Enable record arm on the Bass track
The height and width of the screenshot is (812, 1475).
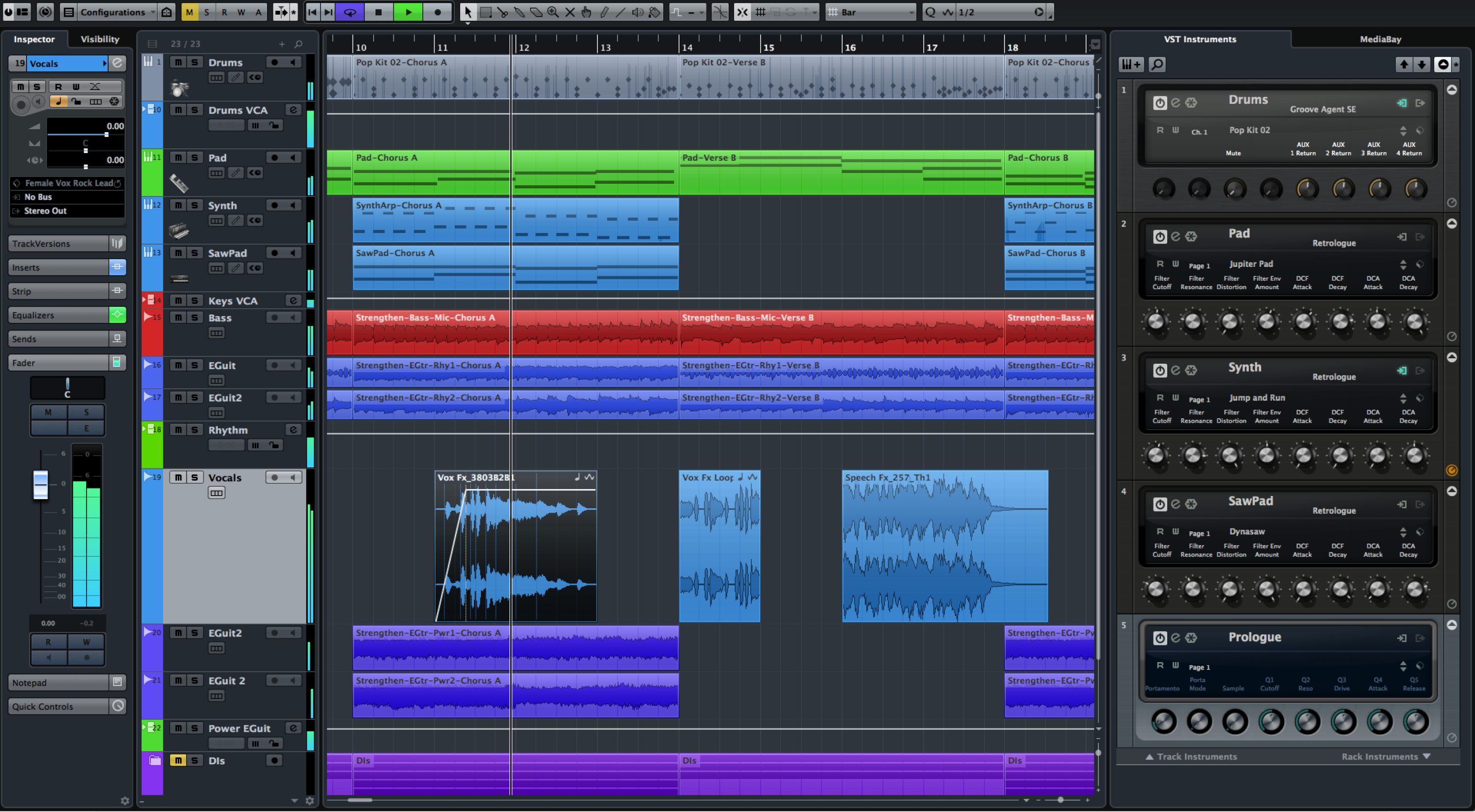pos(274,318)
